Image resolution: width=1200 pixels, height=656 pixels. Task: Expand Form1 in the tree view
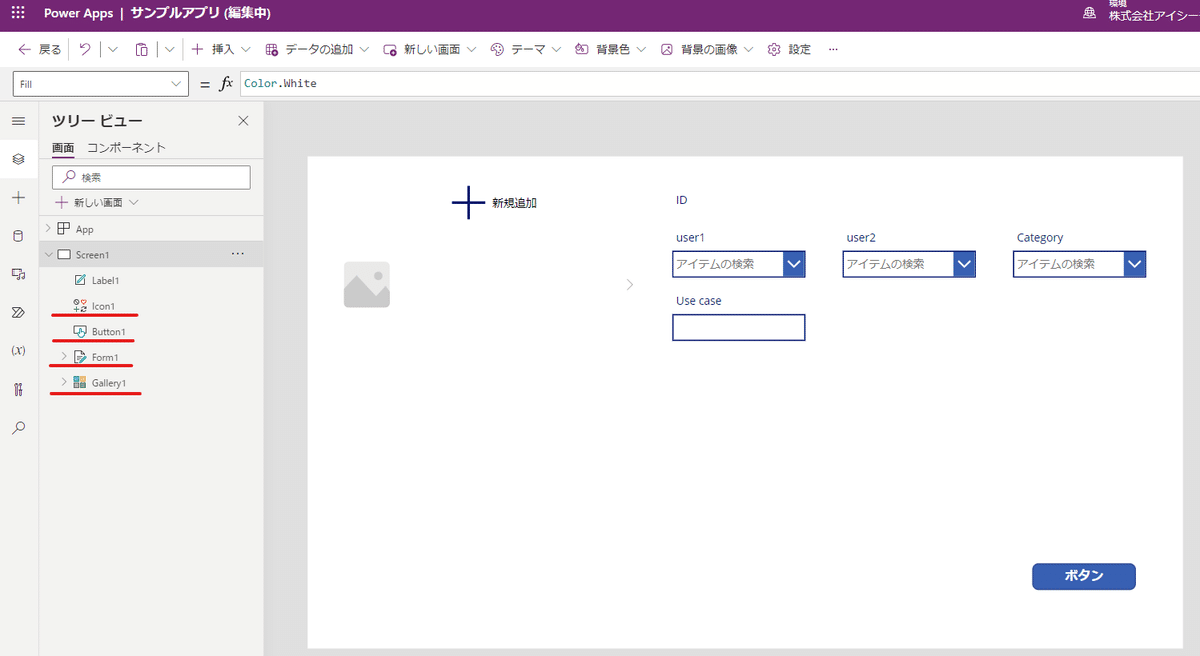point(64,356)
